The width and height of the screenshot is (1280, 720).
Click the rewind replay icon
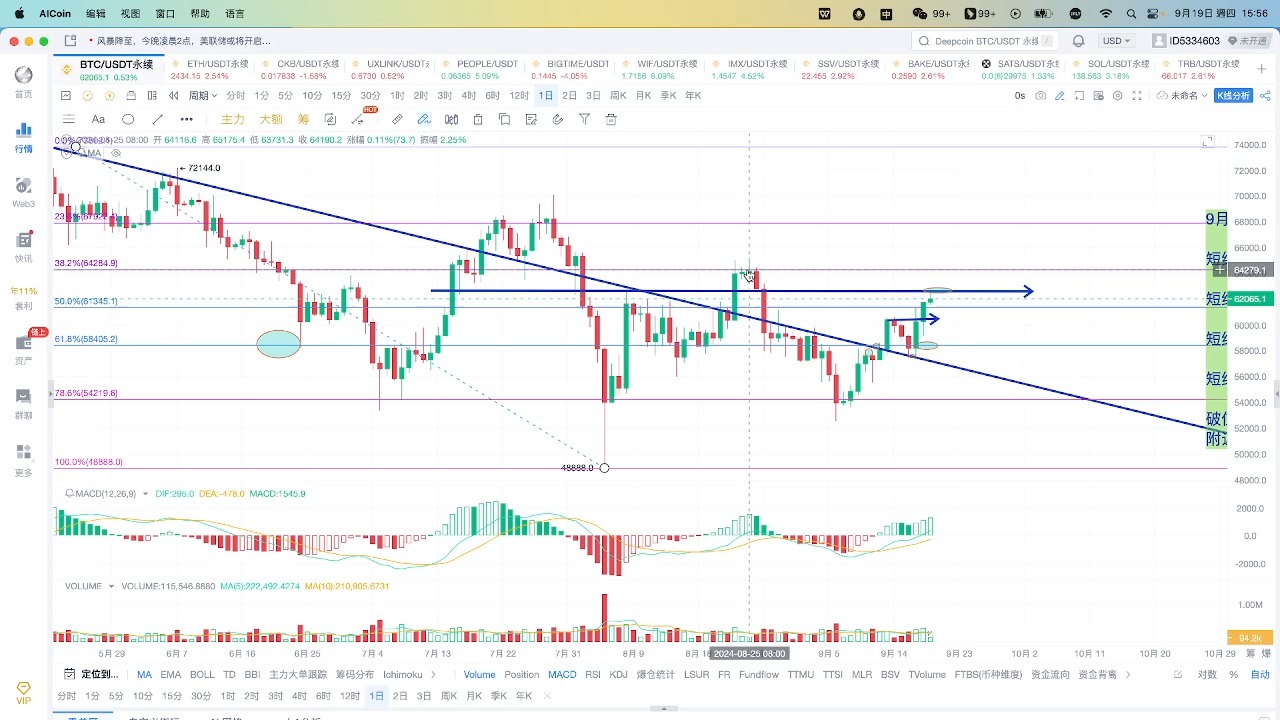(x=174, y=96)
